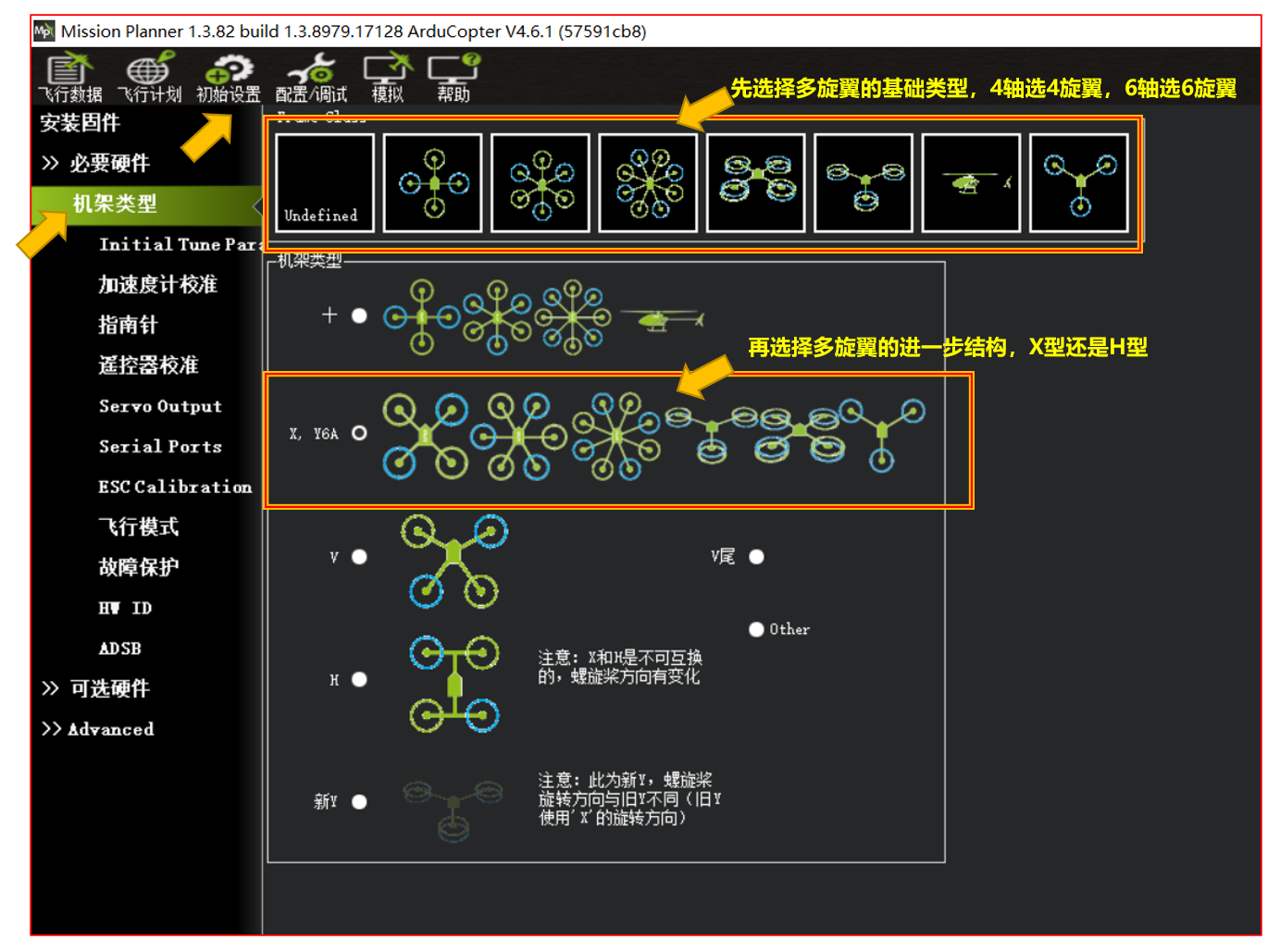Image resolution: width=1280 pixels, height=952 pixels.
Task: Open the 模拟 (Simulation) monitor icon
Action: click(x=387, y=78)
